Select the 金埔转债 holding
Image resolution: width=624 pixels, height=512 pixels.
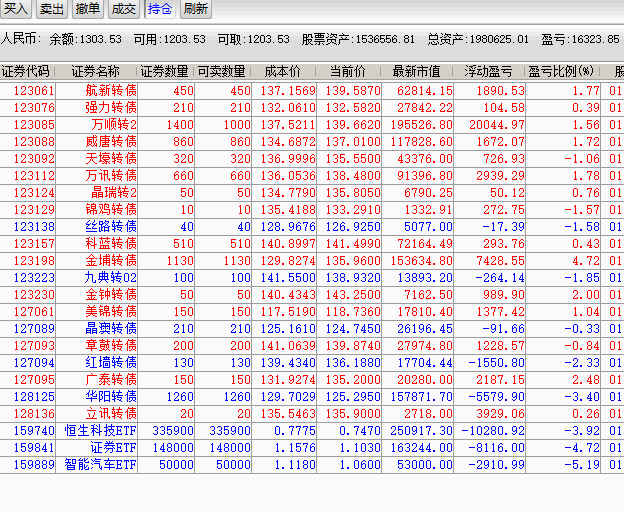111,261
